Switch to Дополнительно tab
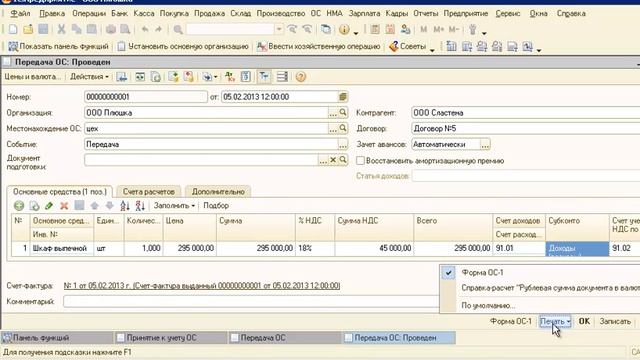The height and width of the screenshot is (360, 640). [x=218, y=191]
